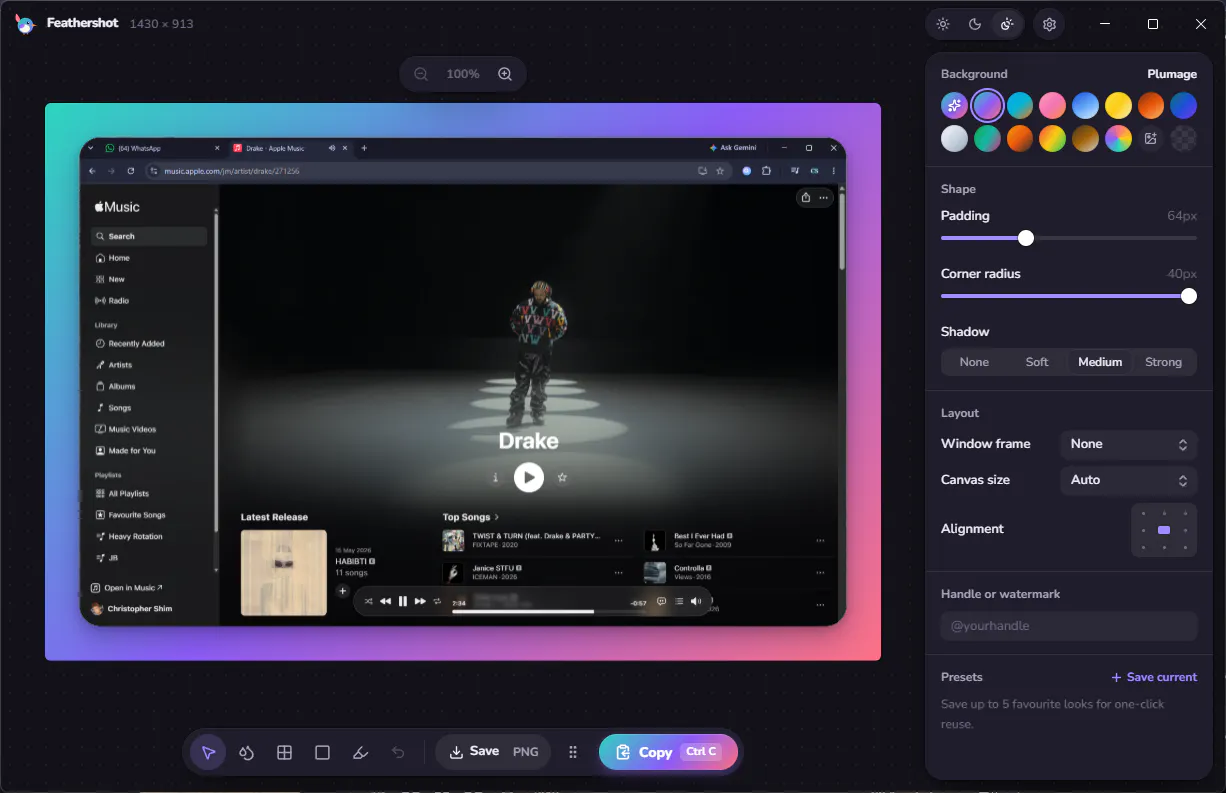Click the six-dot drag handle icon

pyautogui.click(x=573, y=752)
